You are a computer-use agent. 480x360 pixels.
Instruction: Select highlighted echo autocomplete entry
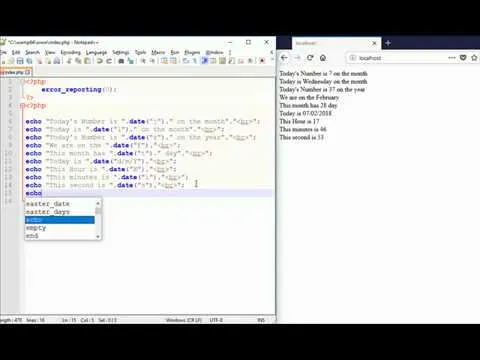(x=60, y=220)
